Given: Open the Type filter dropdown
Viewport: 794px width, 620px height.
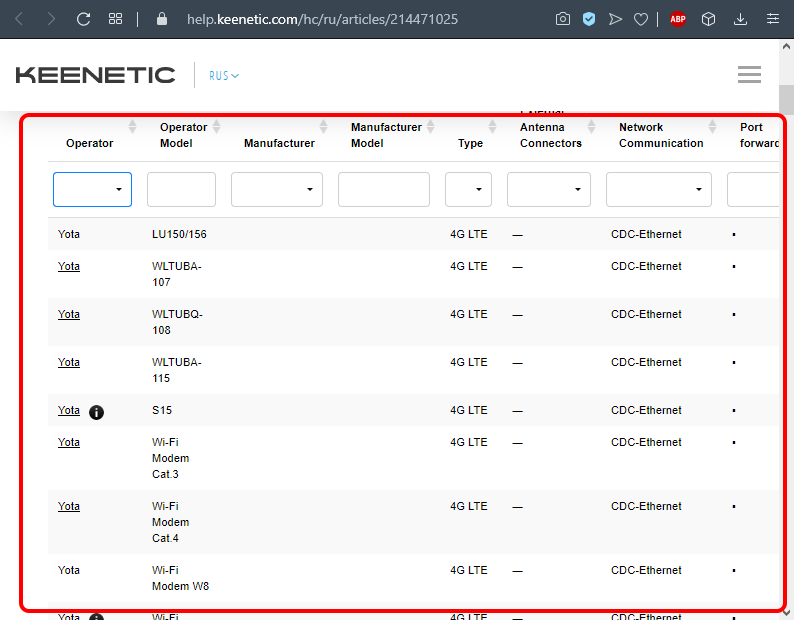Looking at the screenshot, I should click(468, 189).
